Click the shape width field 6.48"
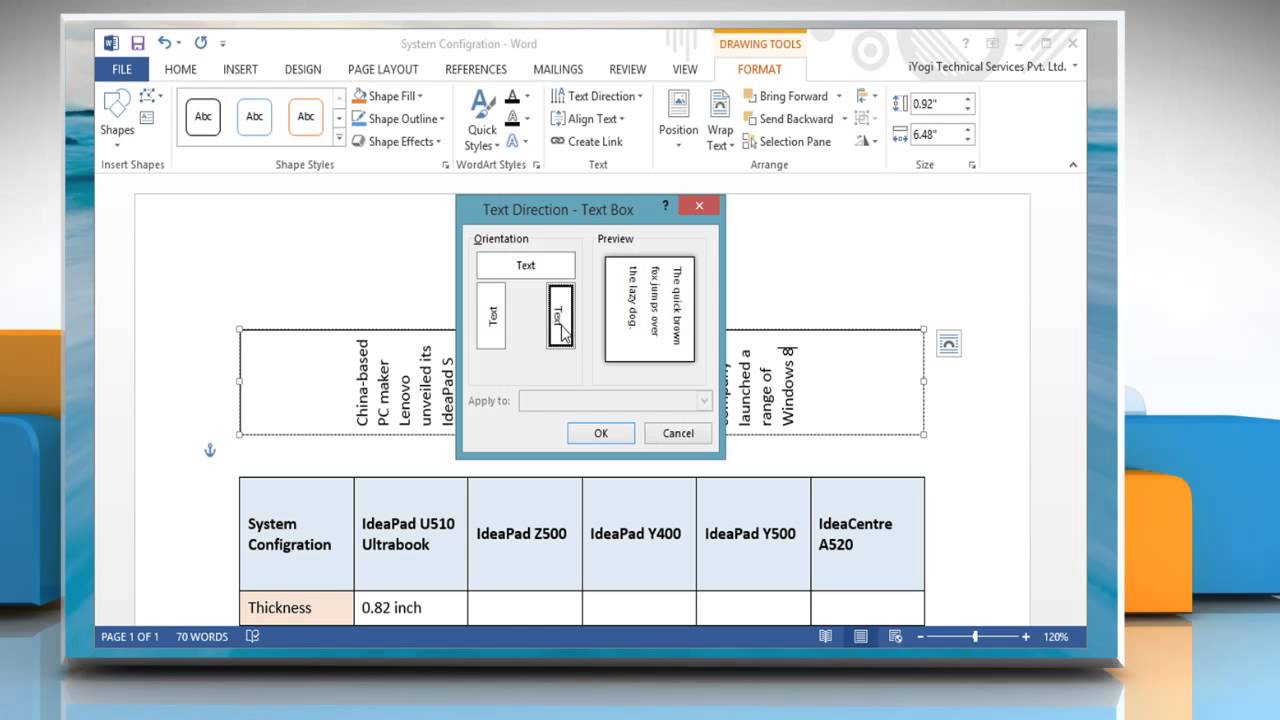The width and height of the screenshot is (1280, 720). click(x=934, y=134)
